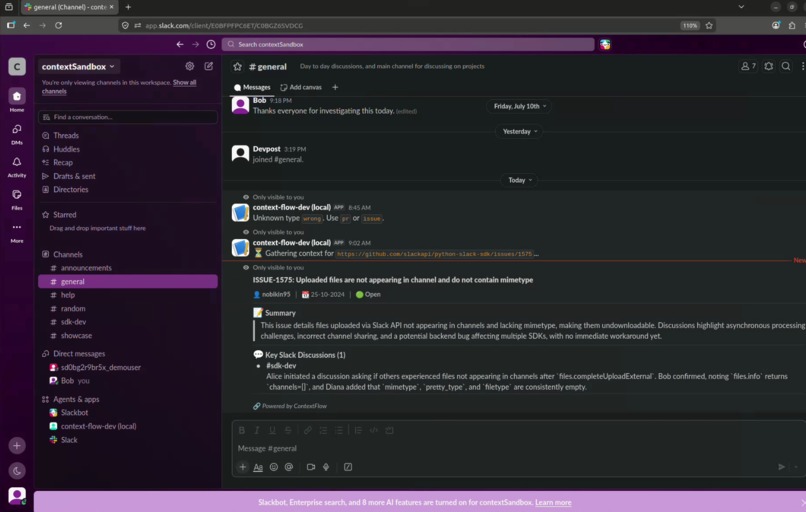
Task: Insert inline code in composer
Action: coord(374,430)
